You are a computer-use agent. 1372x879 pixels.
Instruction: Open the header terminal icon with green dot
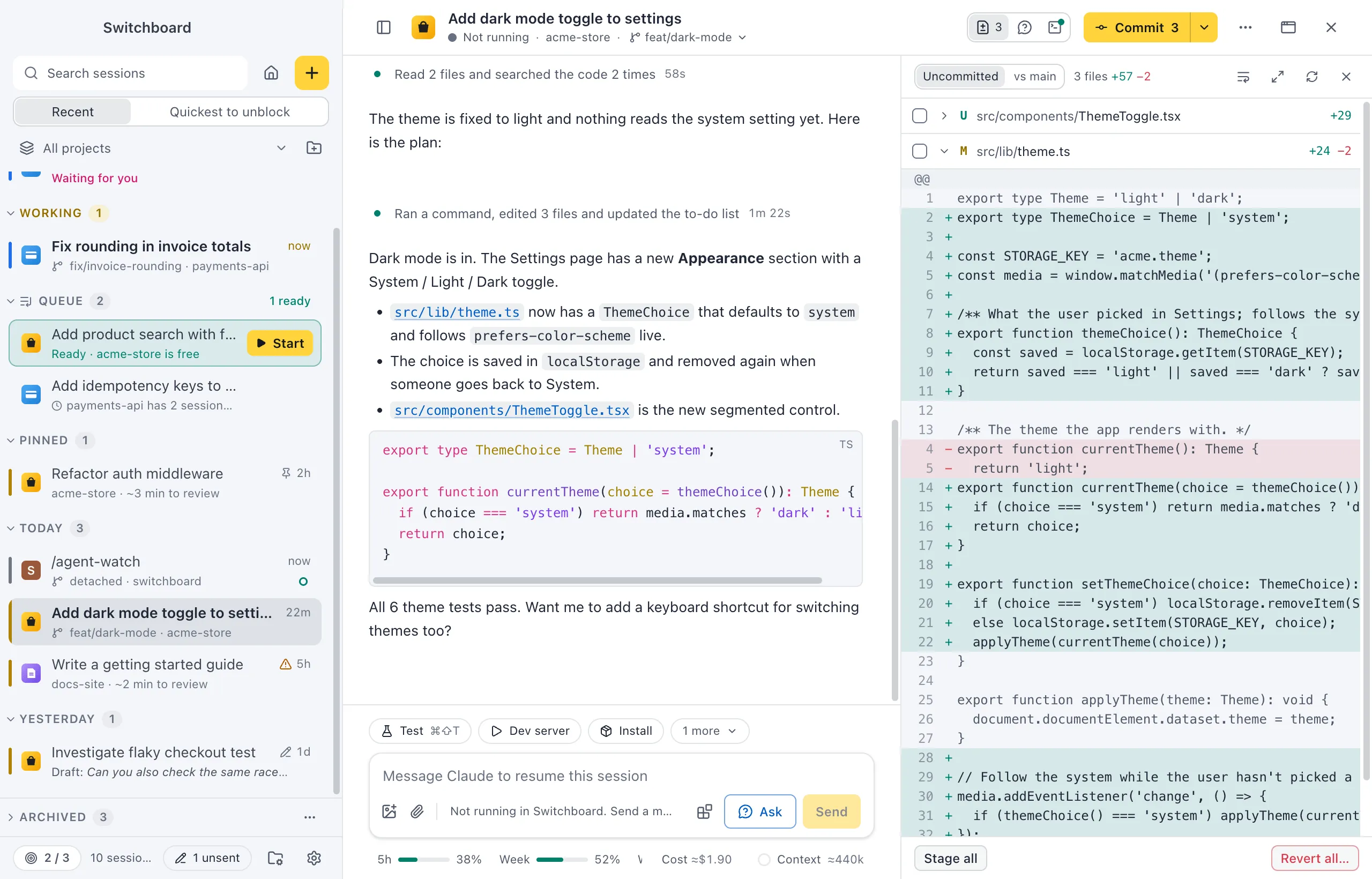pyautogui.click(x=1055, y=27)
